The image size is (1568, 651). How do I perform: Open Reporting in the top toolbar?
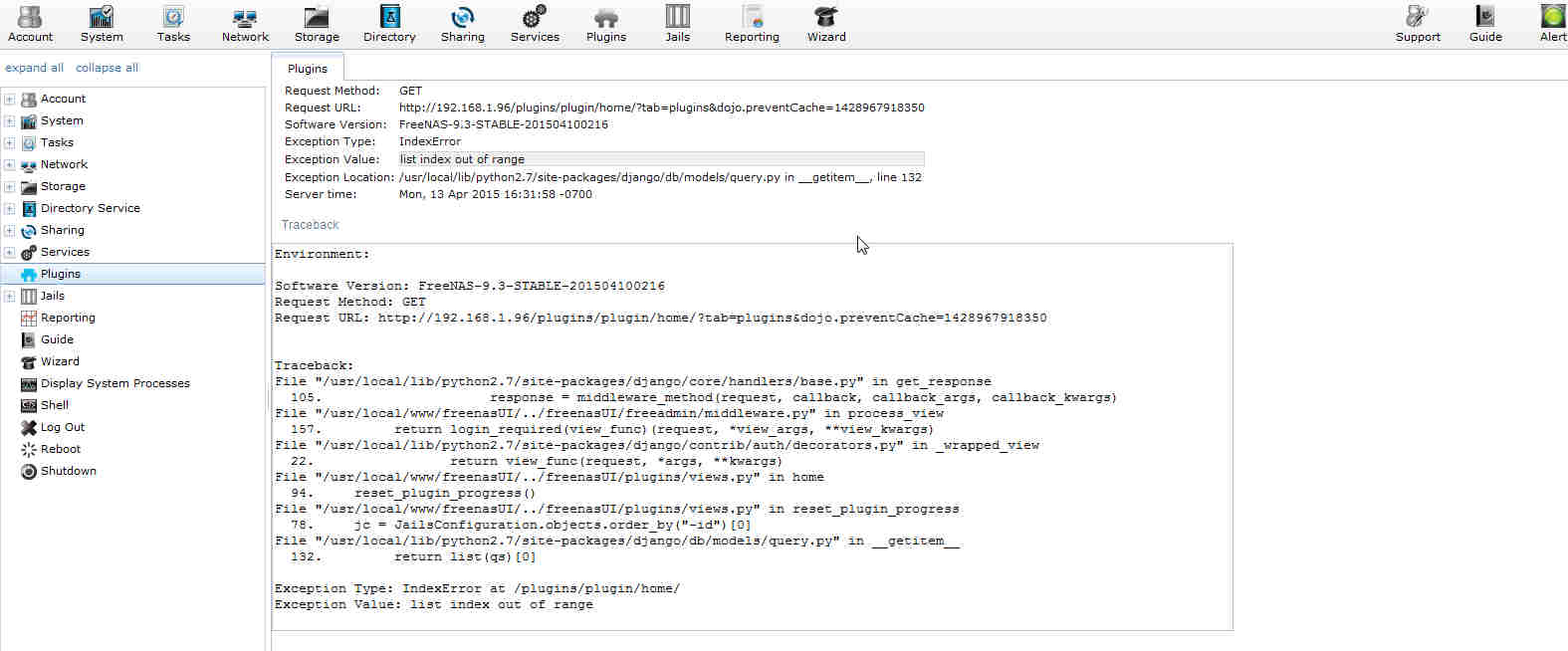pos(752,24)
